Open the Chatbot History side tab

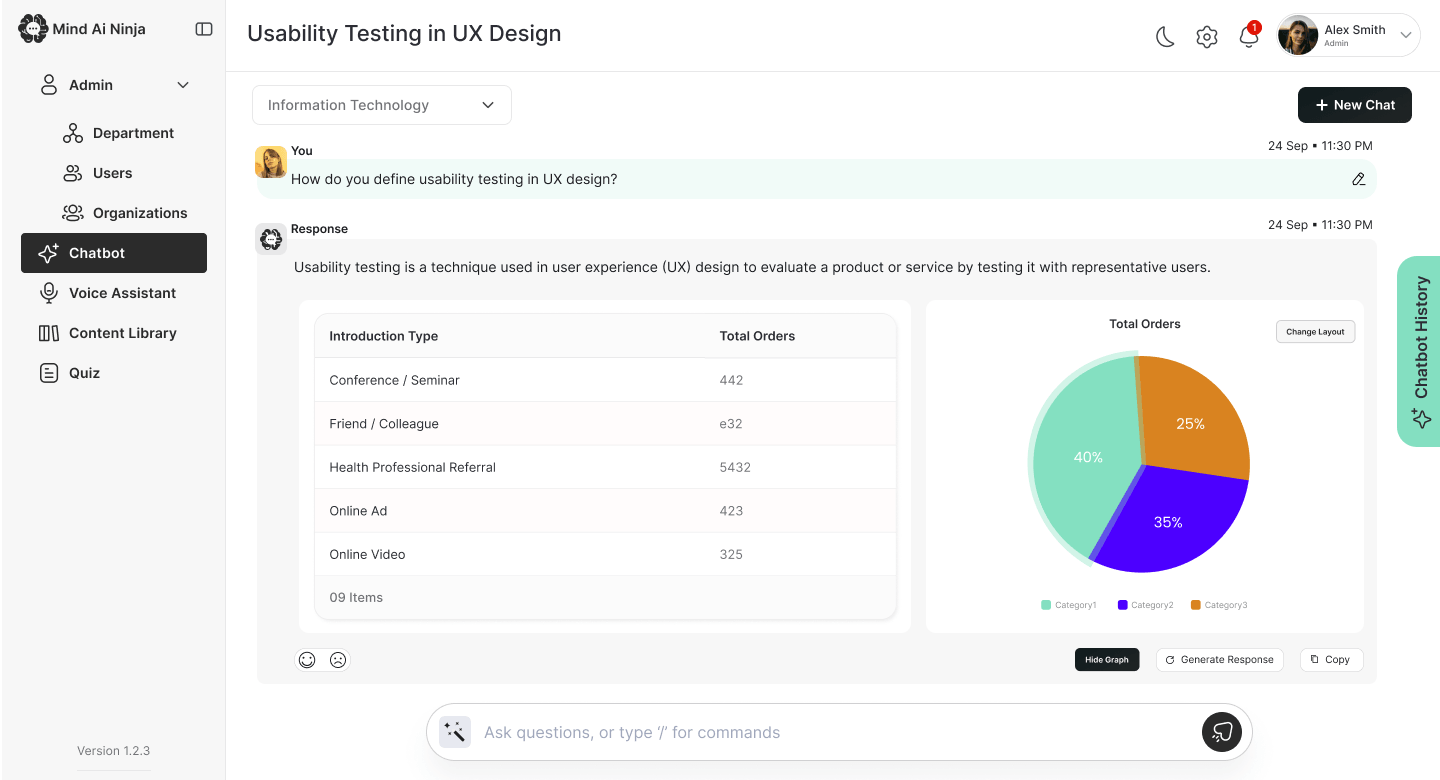pos(1418,351)
